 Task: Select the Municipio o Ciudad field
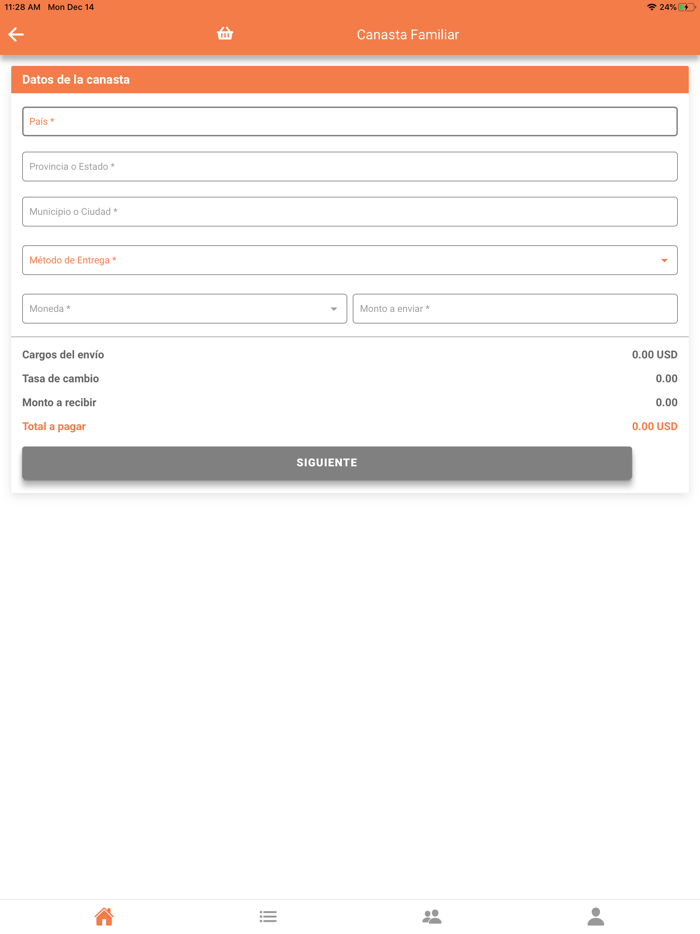click(350, 212)
